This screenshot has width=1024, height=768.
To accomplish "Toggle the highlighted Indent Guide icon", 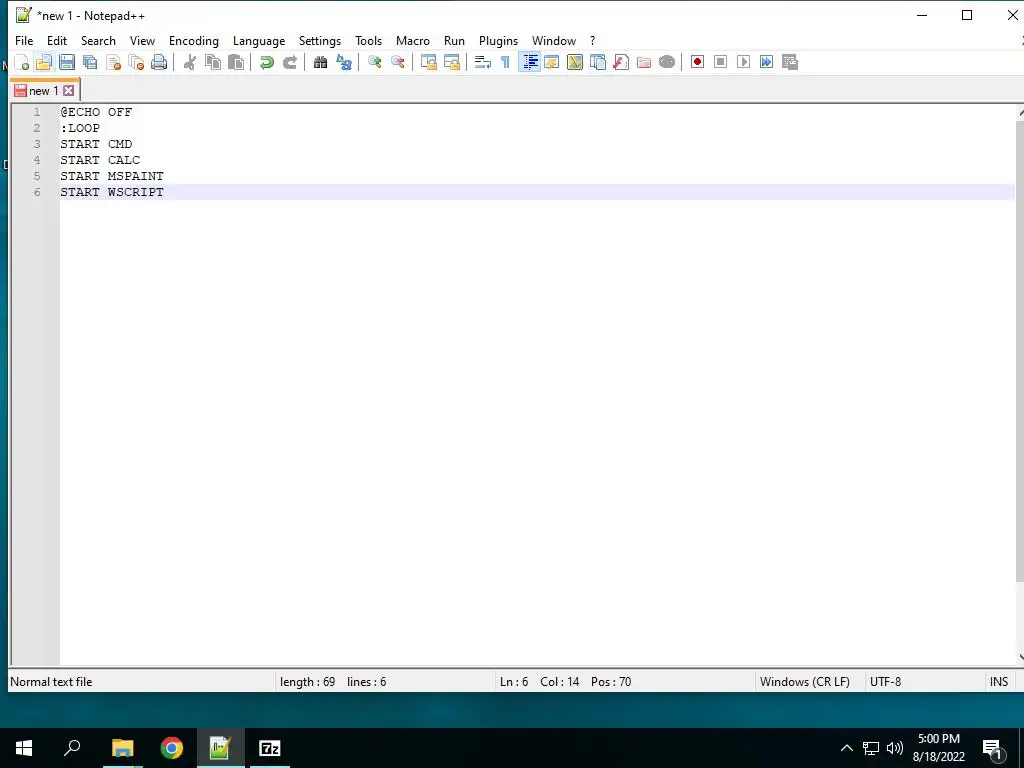I will 530,62.
